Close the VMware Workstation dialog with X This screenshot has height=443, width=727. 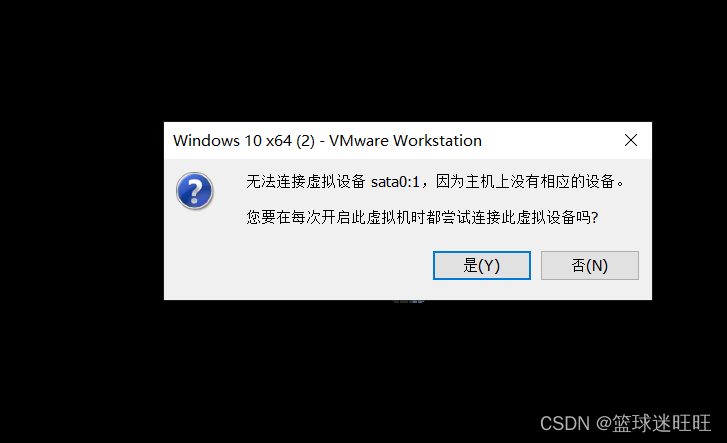click(x=631, y=140)
